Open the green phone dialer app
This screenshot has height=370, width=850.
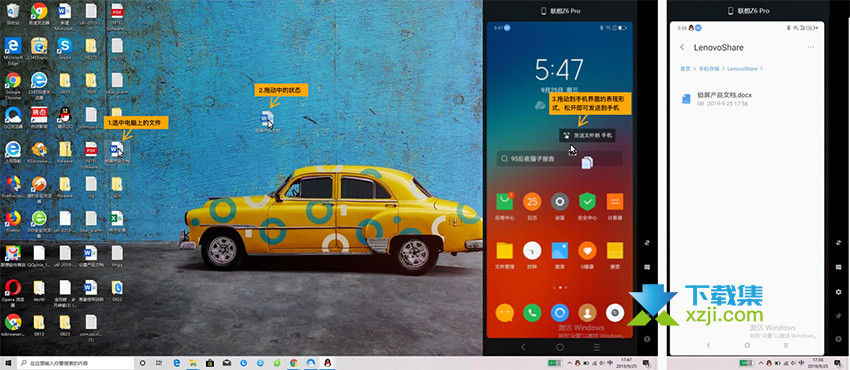(x=532, y=313)
